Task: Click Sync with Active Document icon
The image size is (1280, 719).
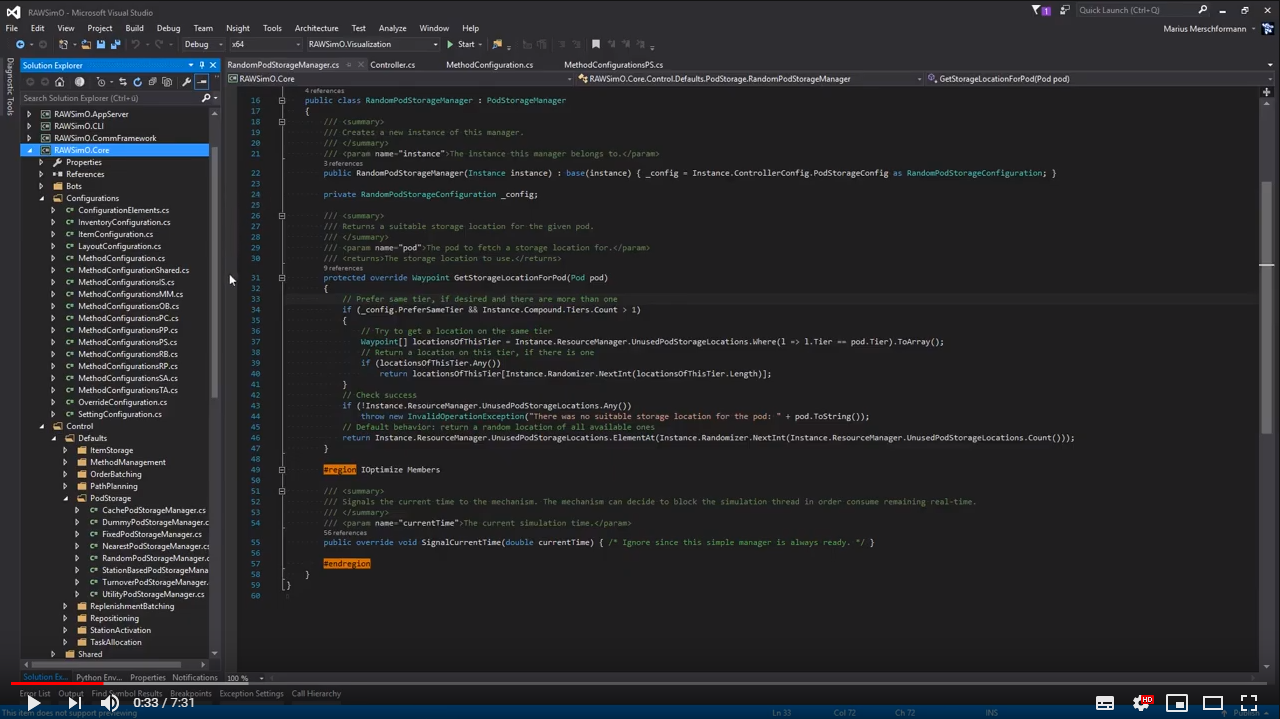Action: click(123, 82)
